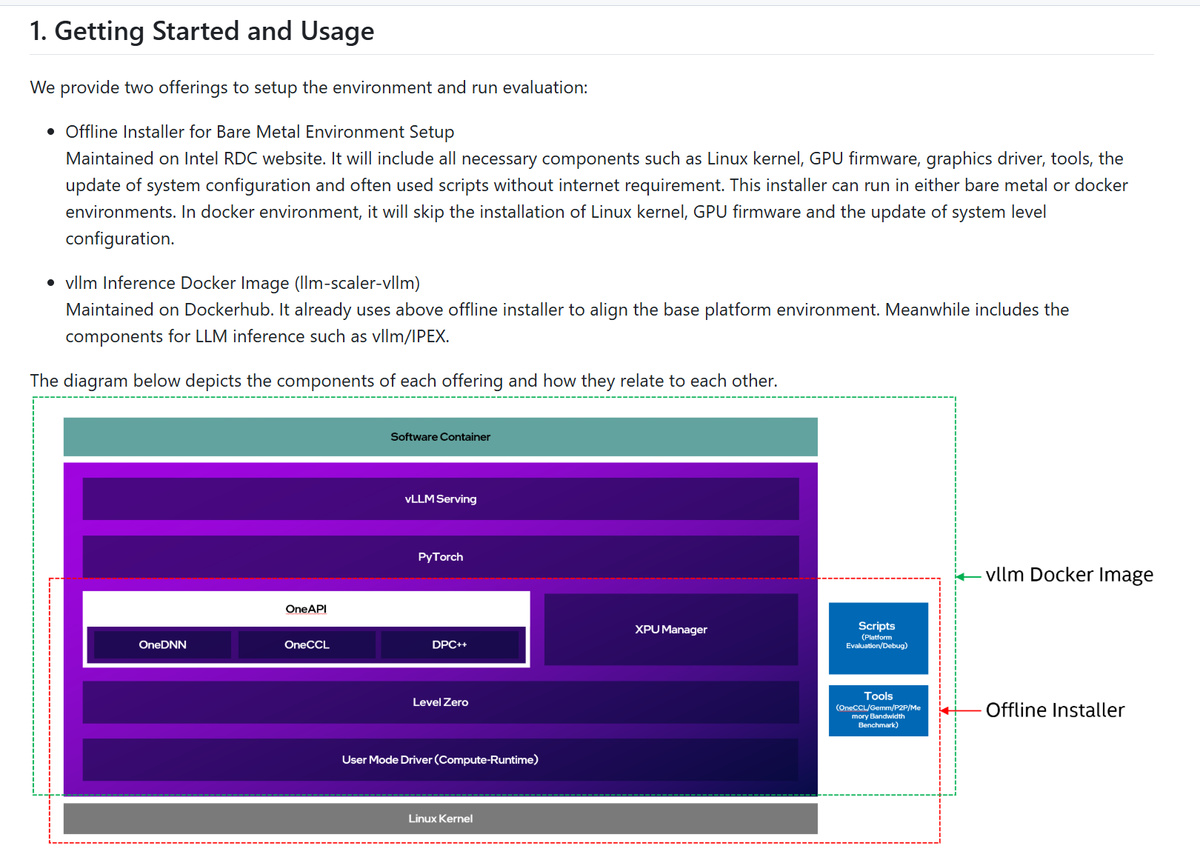1200x860 pixels.
Task: Click the blue Scripts box
Action: (878, 638)
